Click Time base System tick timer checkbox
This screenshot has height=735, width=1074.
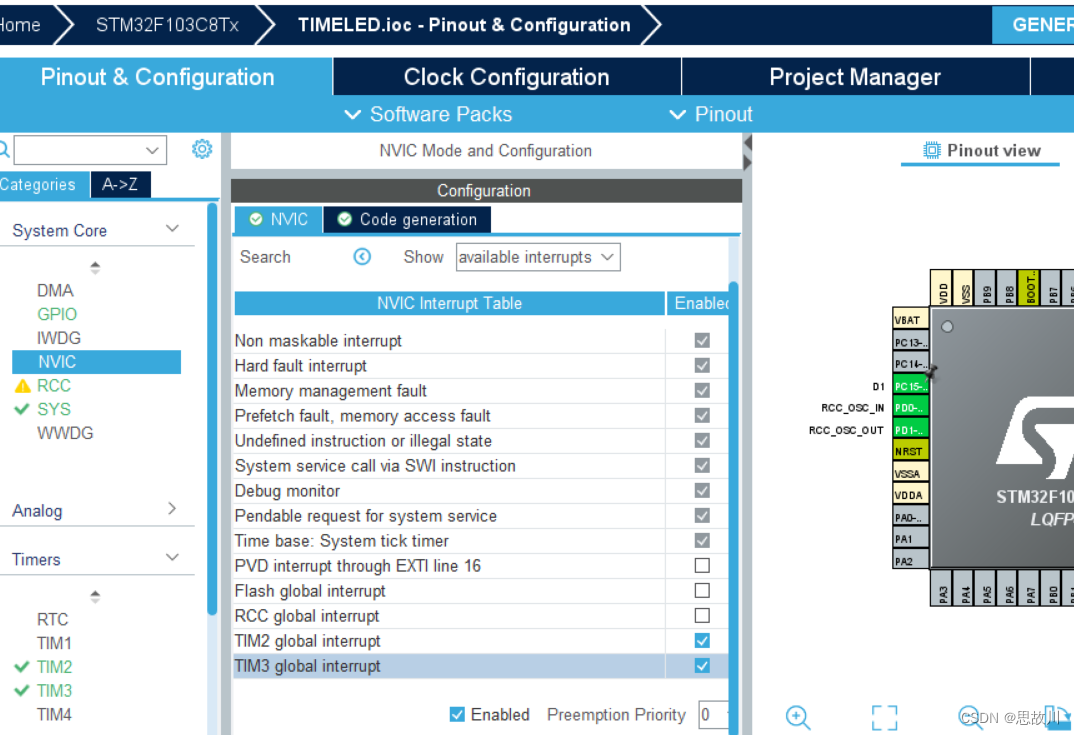pos(702,540)
